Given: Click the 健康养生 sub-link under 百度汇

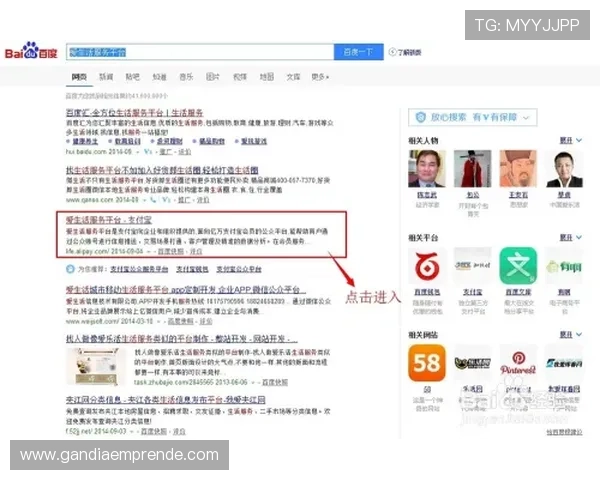Looking at the screenshot, I should point(85,141).
